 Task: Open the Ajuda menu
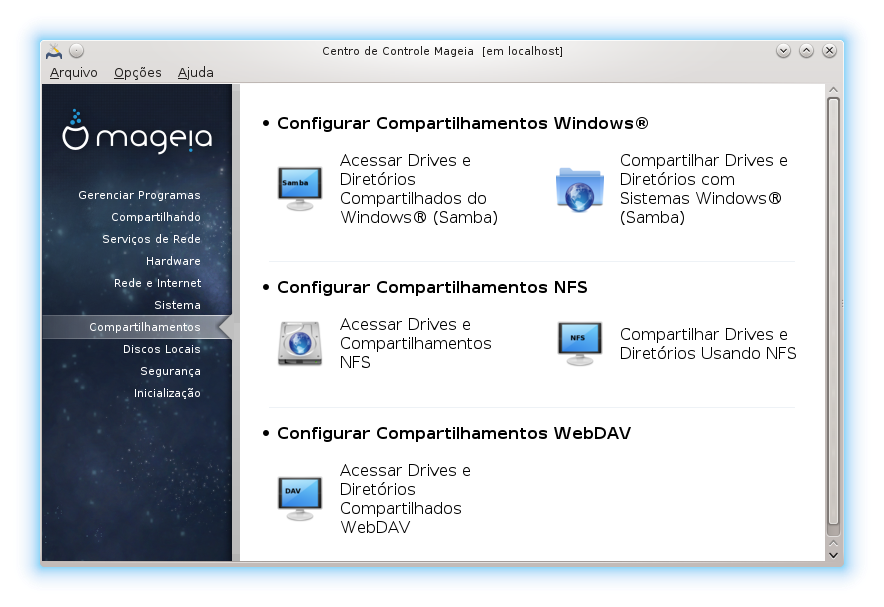tap(196, 73)
